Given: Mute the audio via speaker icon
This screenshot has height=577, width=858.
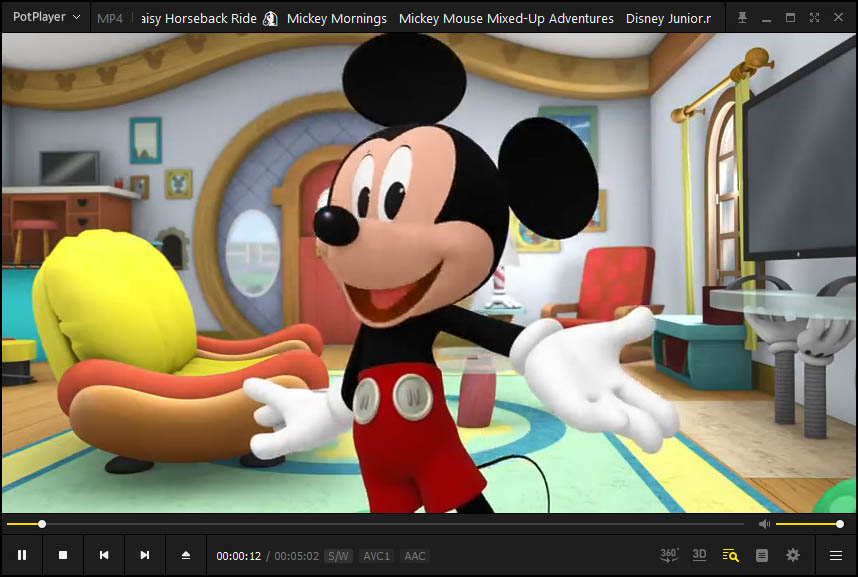Looking at the screenshot, I should [x=764, y=524].
